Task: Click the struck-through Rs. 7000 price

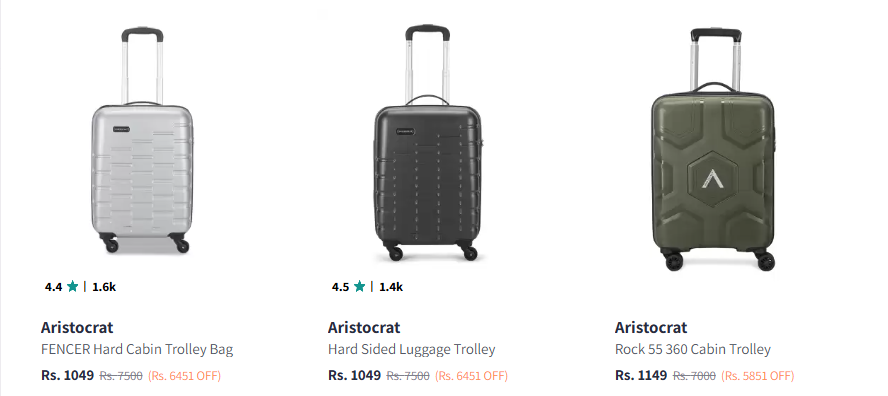Action: [x=694, y=376]
